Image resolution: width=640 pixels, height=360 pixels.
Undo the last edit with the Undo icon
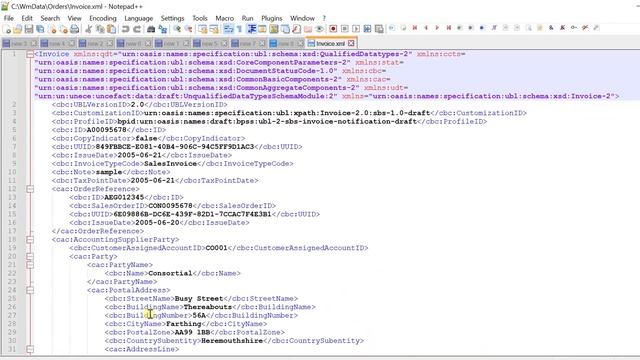(x=125, y=29)
